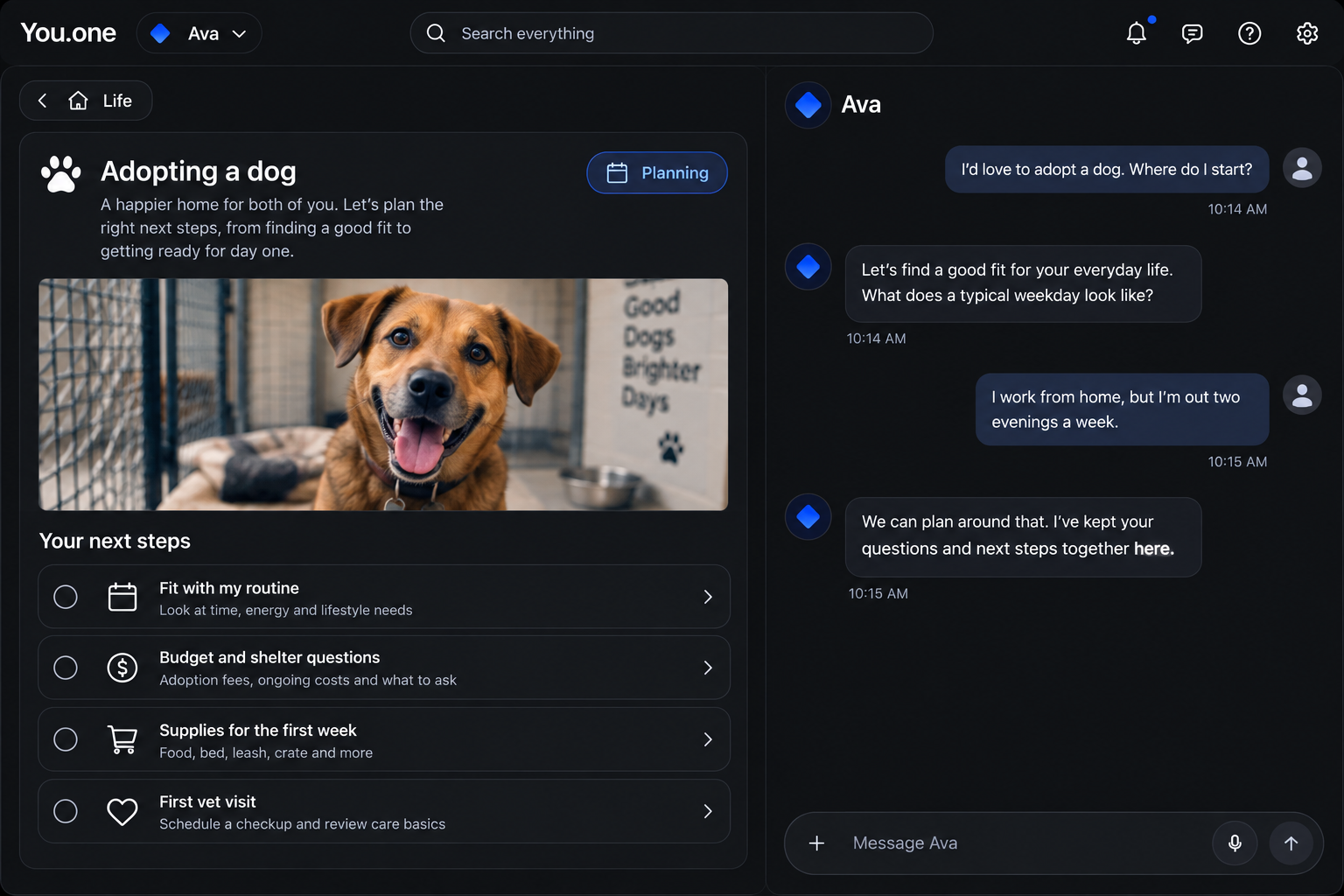The height and width of the screenshot is (896, 1344).
Task: Click the home icon in Life breadcrumb
Action: [79, 101]
